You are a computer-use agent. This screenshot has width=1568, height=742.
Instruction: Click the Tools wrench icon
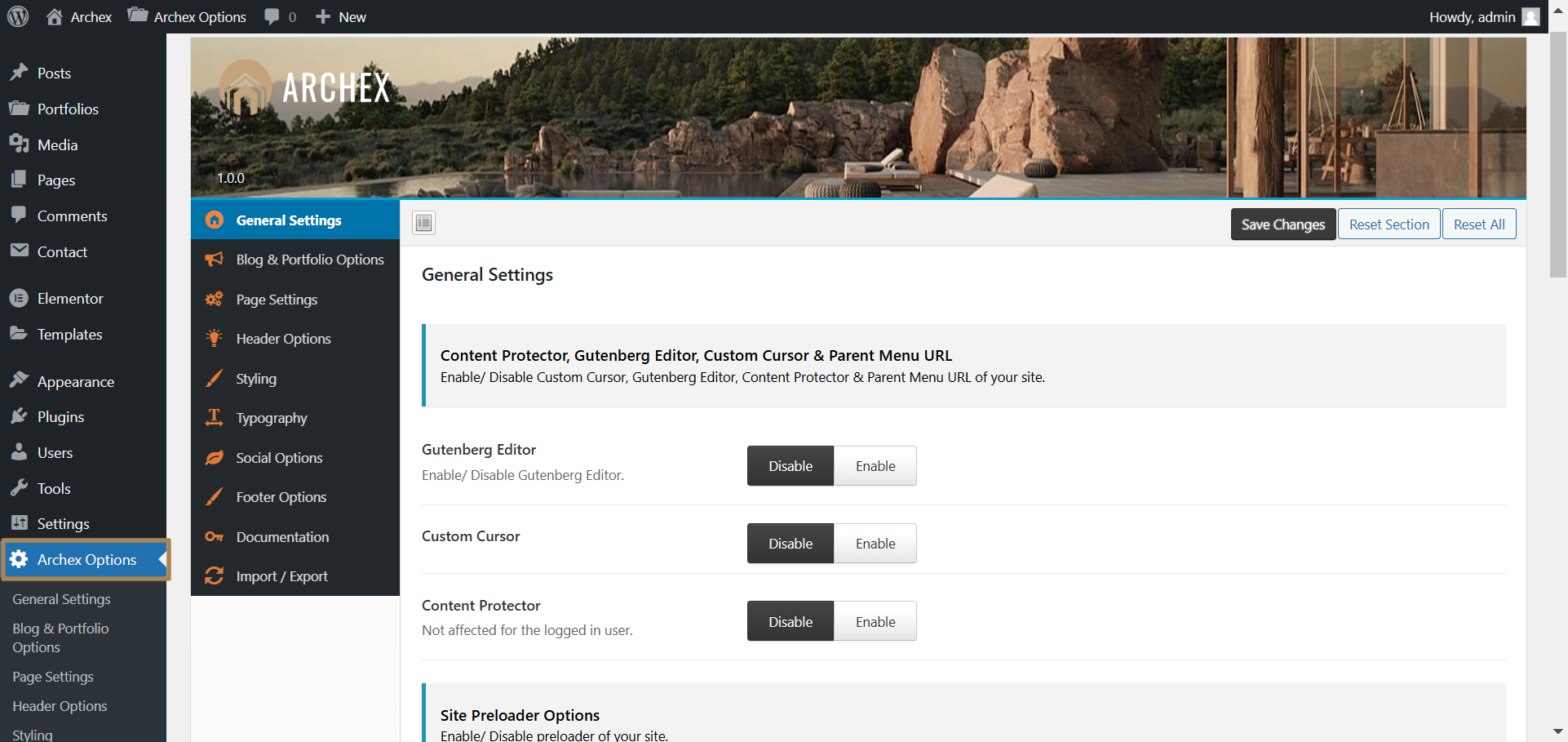20,488
